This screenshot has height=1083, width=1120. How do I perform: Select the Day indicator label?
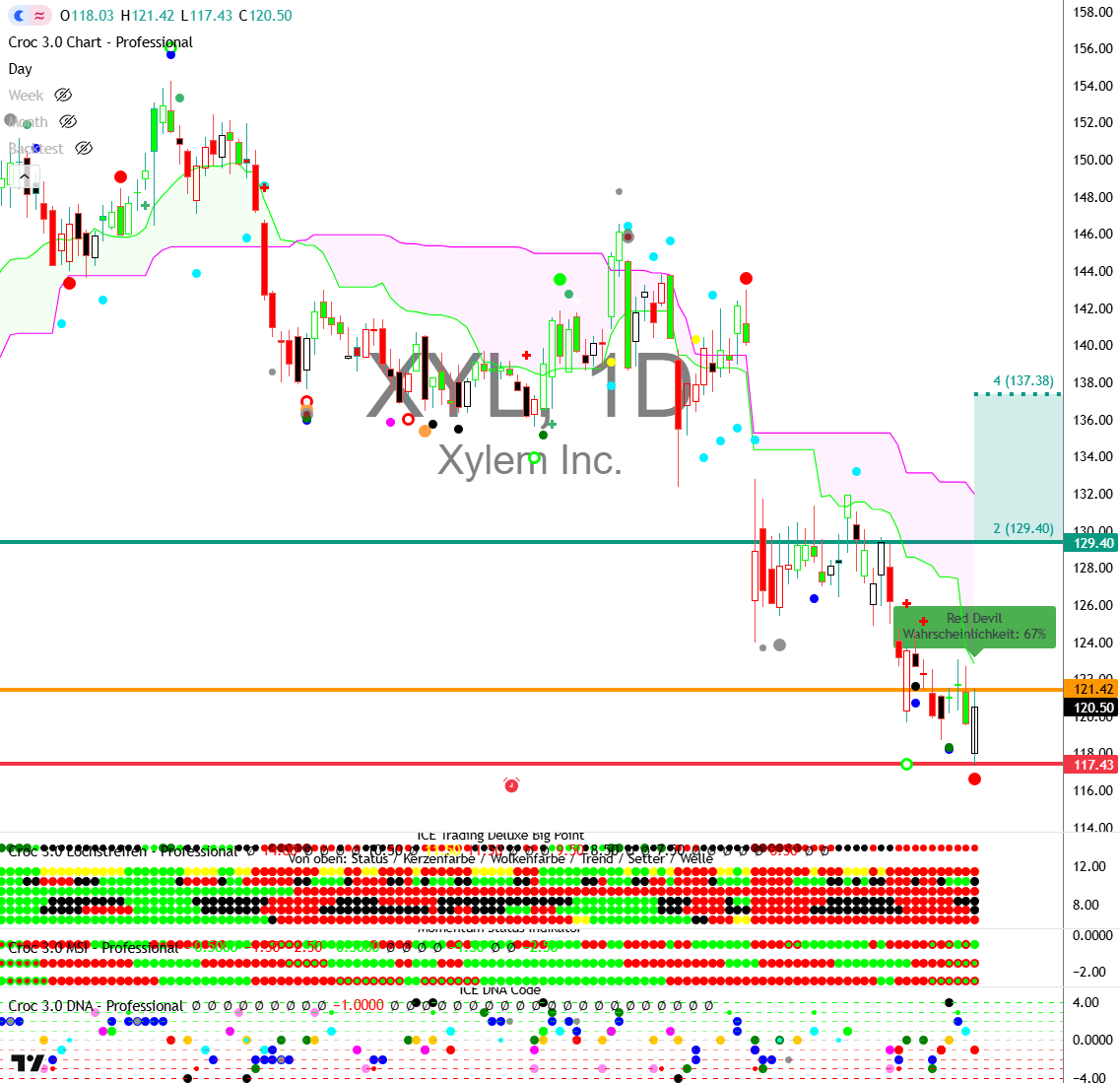point(21,69)
